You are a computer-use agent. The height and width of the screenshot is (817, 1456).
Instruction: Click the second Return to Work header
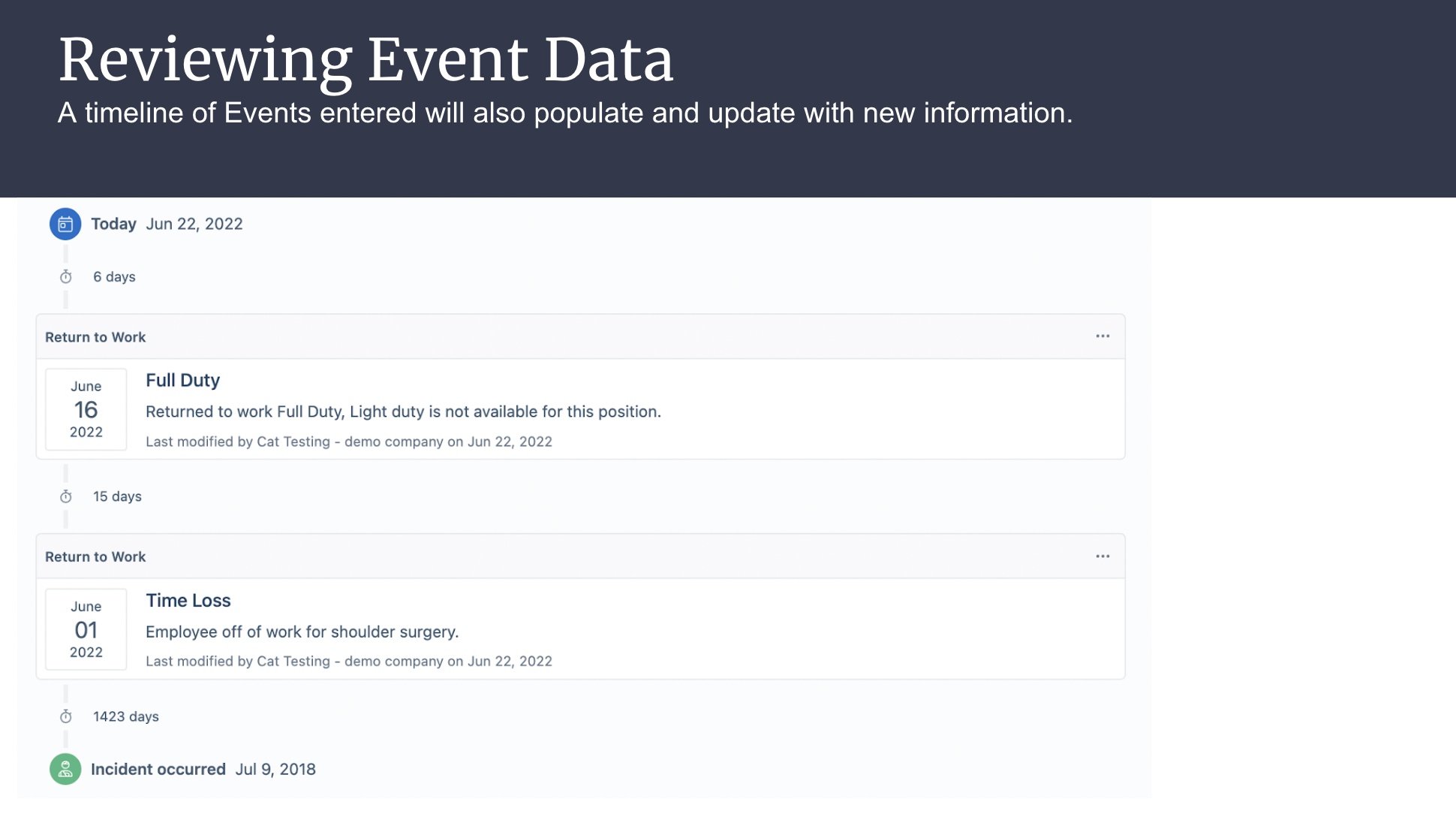[581, 556]
